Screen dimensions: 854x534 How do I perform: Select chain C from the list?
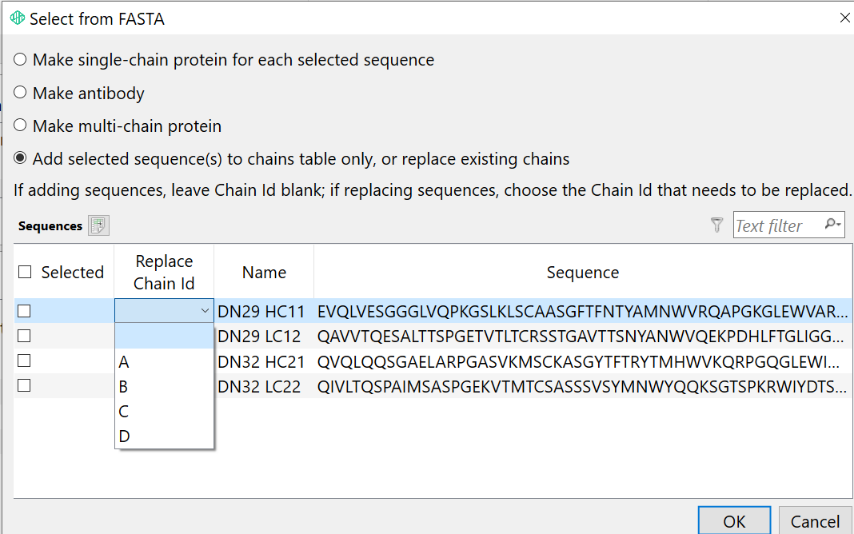point(163,411)
